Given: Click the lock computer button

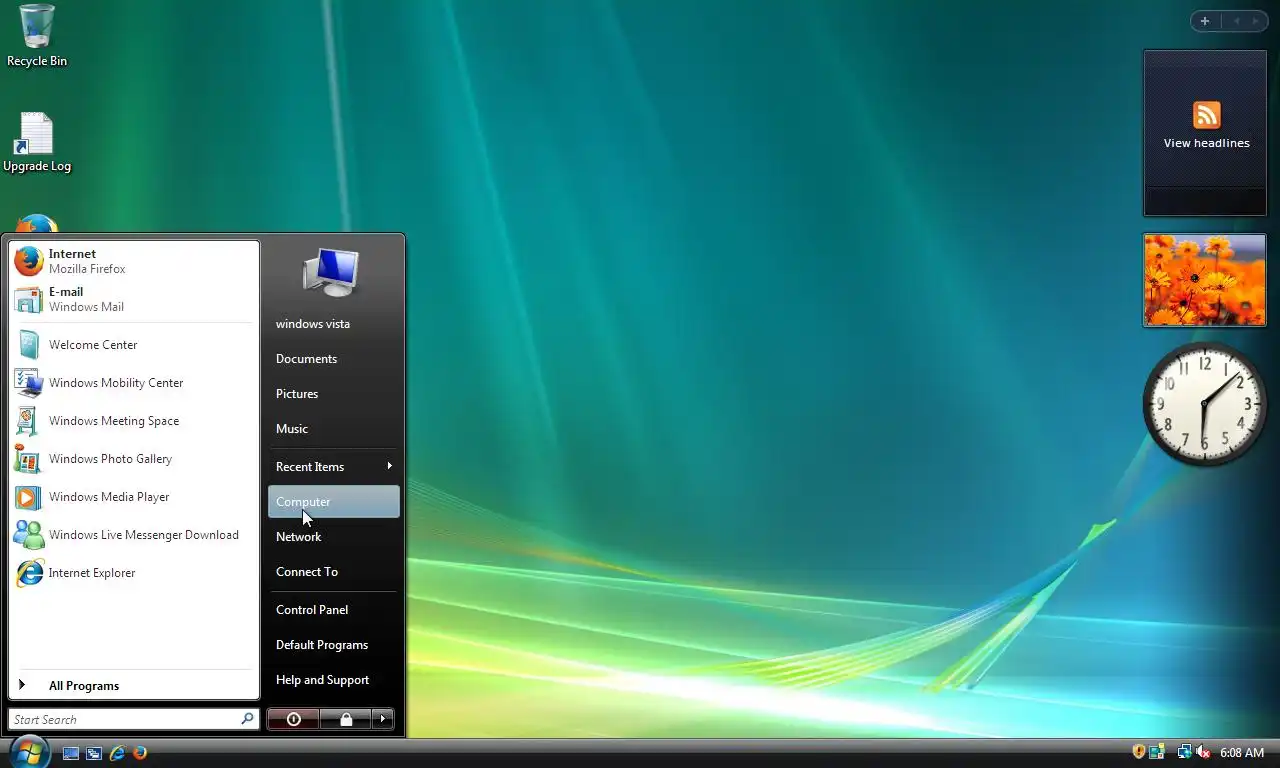Looking at the screenshot, I should coord(346,719).
